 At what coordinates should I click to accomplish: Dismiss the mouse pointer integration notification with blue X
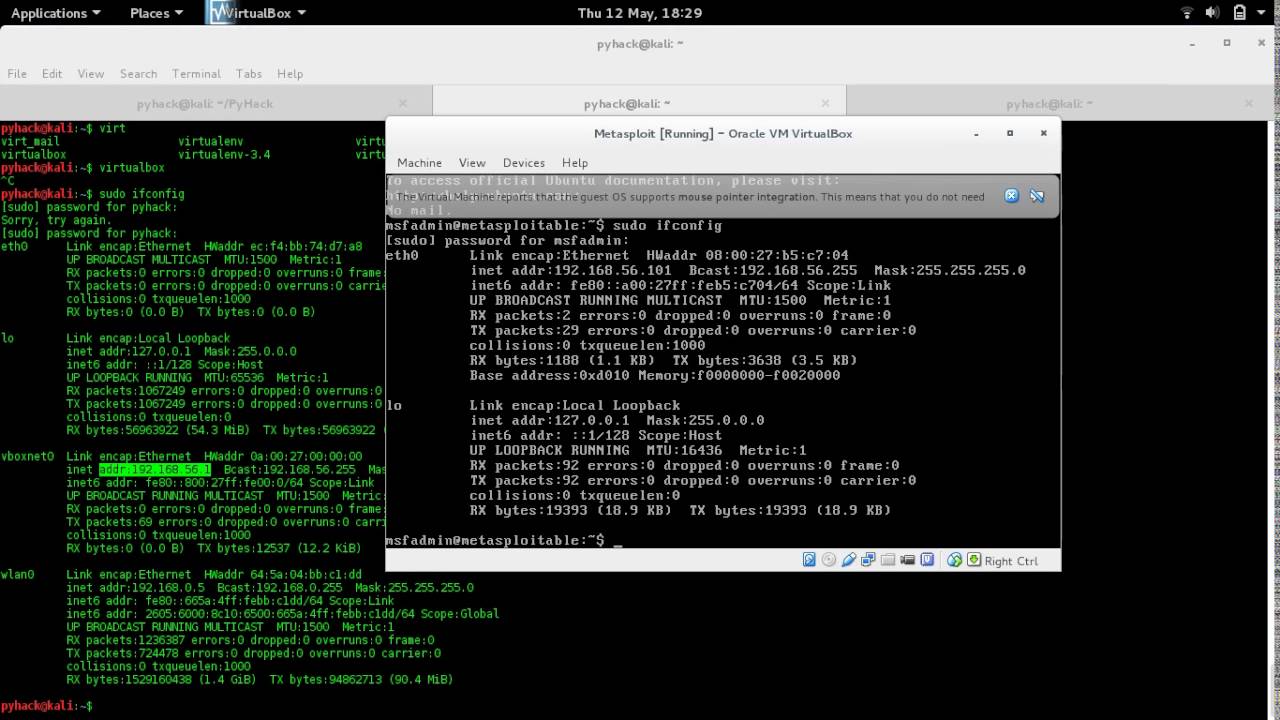pyautogui.click(x=1011, y=196)
